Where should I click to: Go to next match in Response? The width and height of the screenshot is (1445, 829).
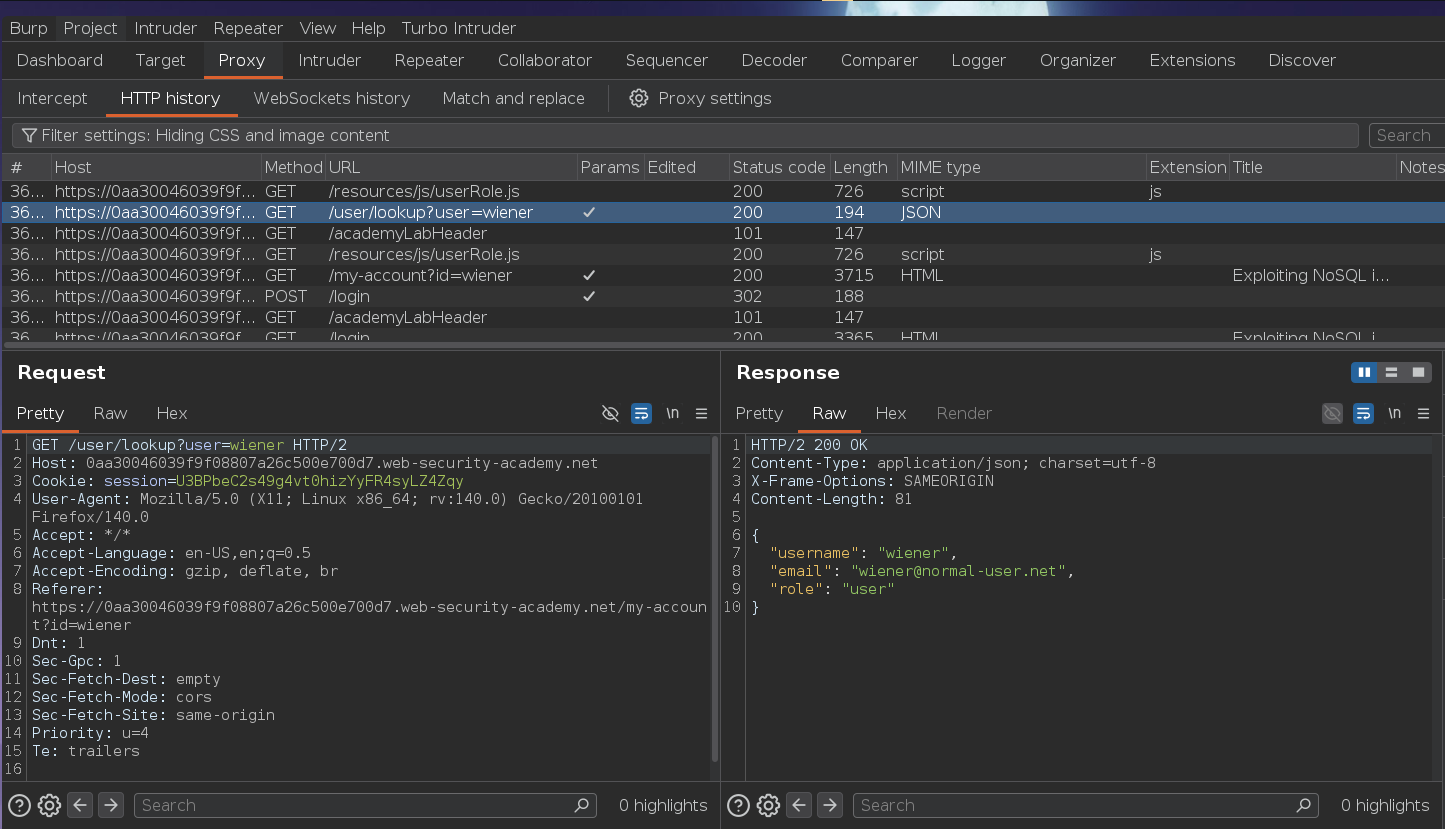(x=830, y=805)
